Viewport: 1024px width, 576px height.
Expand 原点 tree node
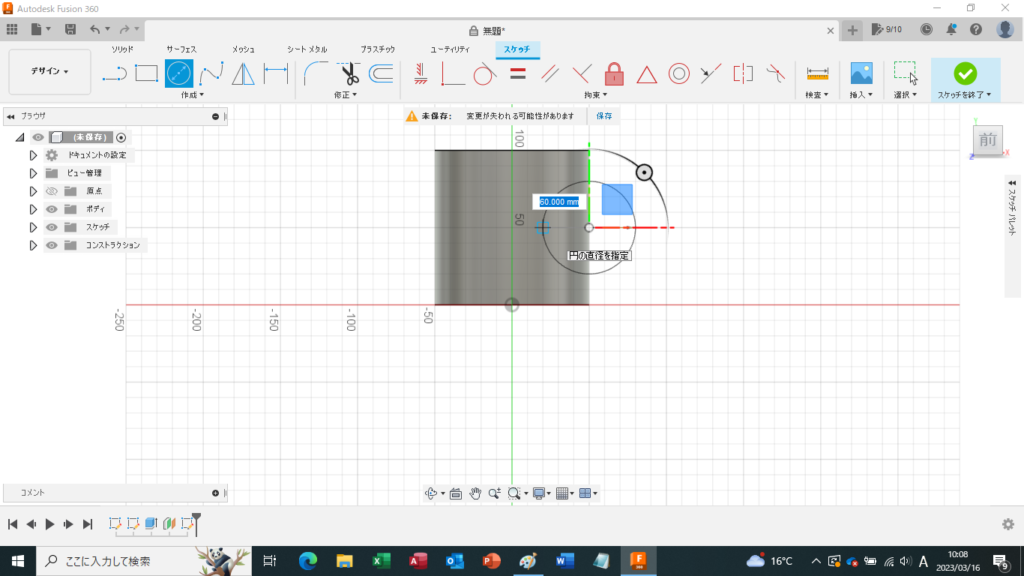point(33,191)
